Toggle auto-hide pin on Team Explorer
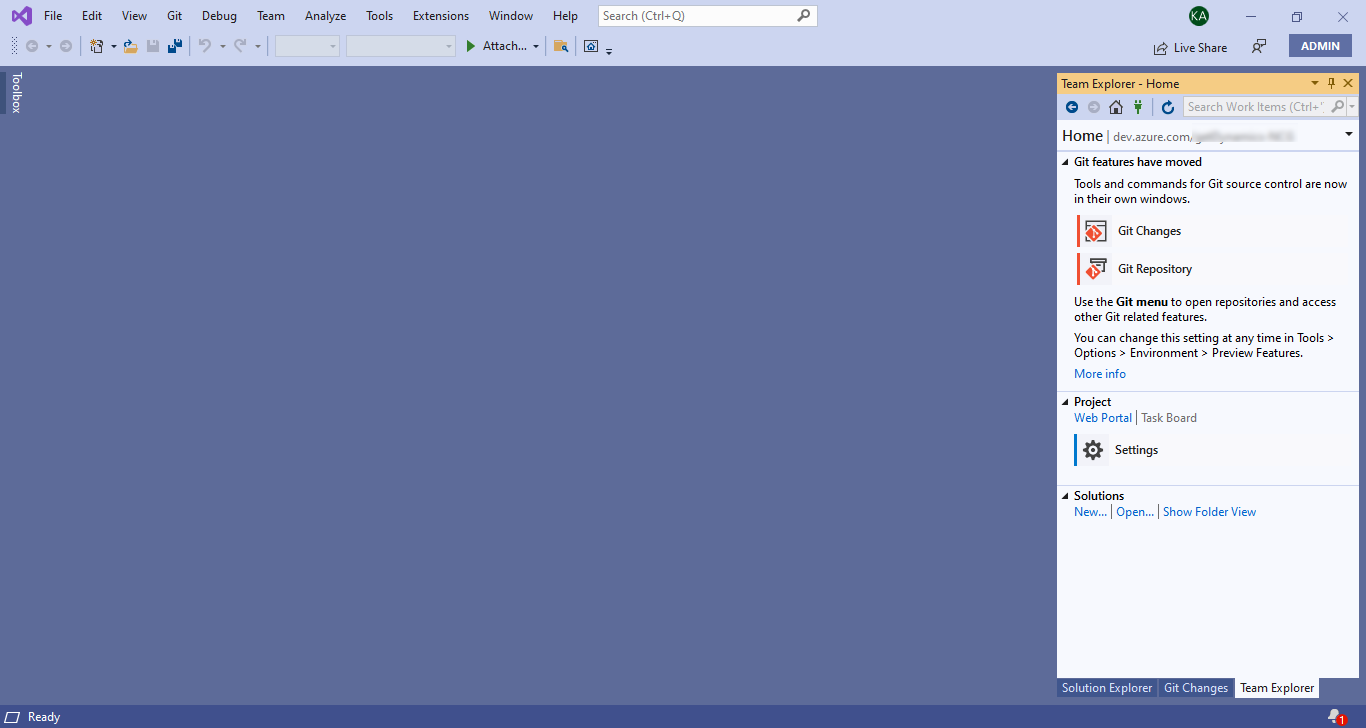 point(1331,84)
